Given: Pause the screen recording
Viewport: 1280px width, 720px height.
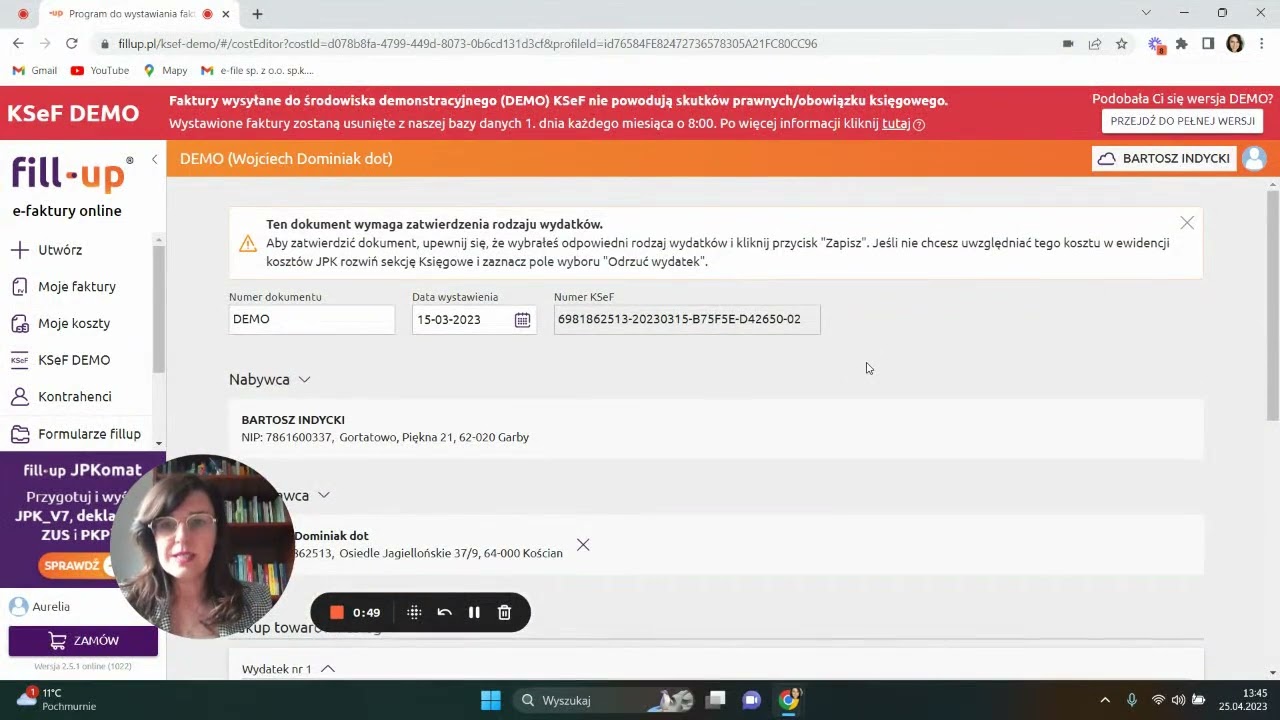Looking at the screenshot, I should [x=474, y=613].
